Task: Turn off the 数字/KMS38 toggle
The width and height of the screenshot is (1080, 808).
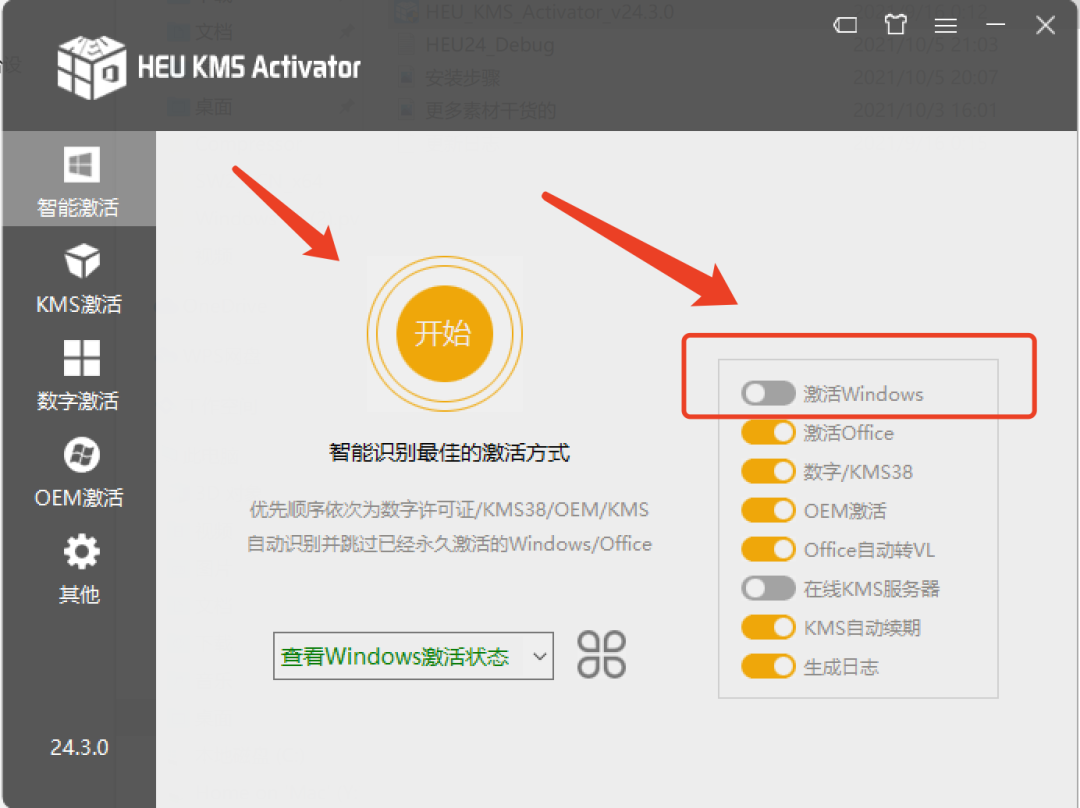Action: tap(767, 472)
